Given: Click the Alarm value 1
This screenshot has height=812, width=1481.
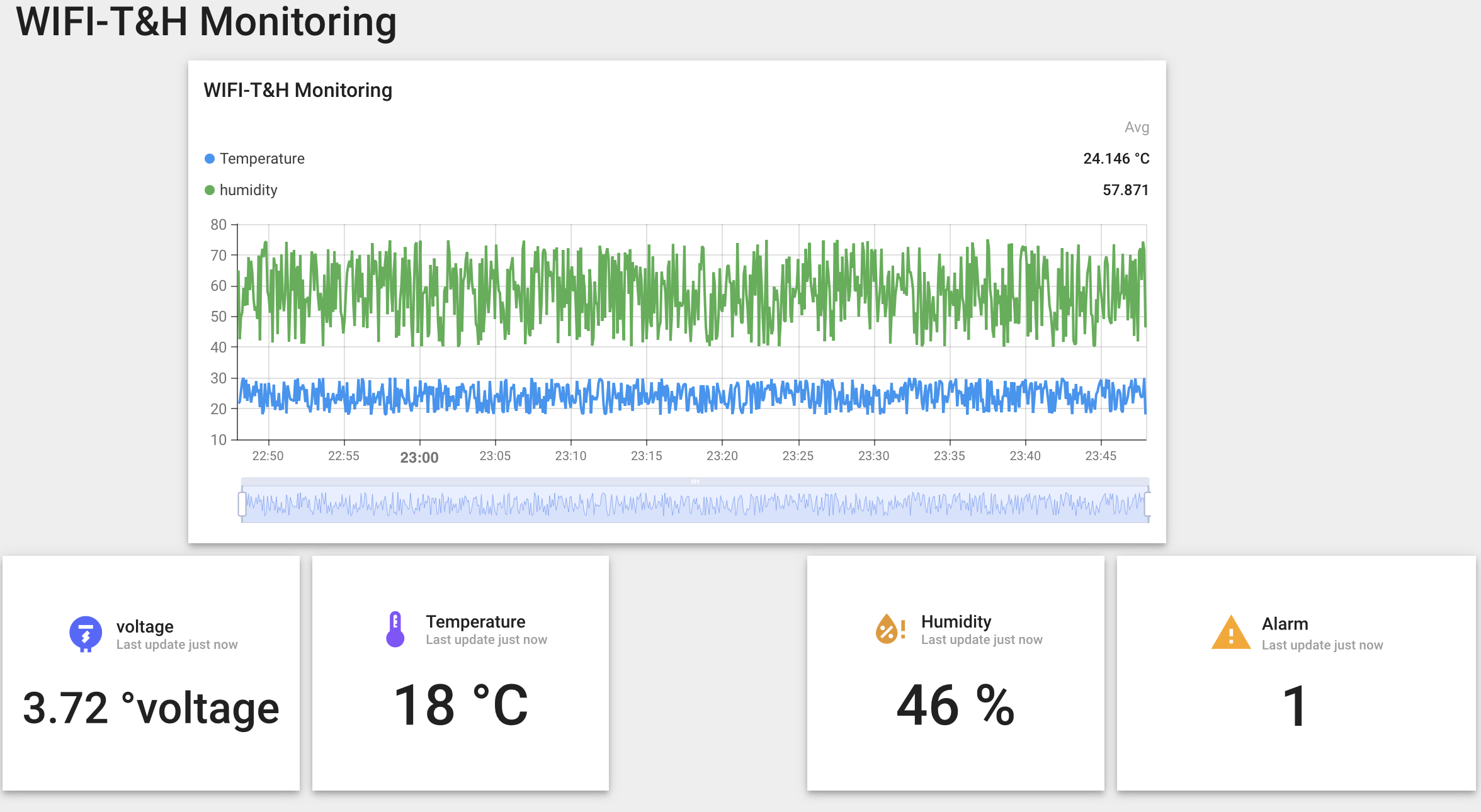Looking at the screenshot, I should tap(1295, 706).
